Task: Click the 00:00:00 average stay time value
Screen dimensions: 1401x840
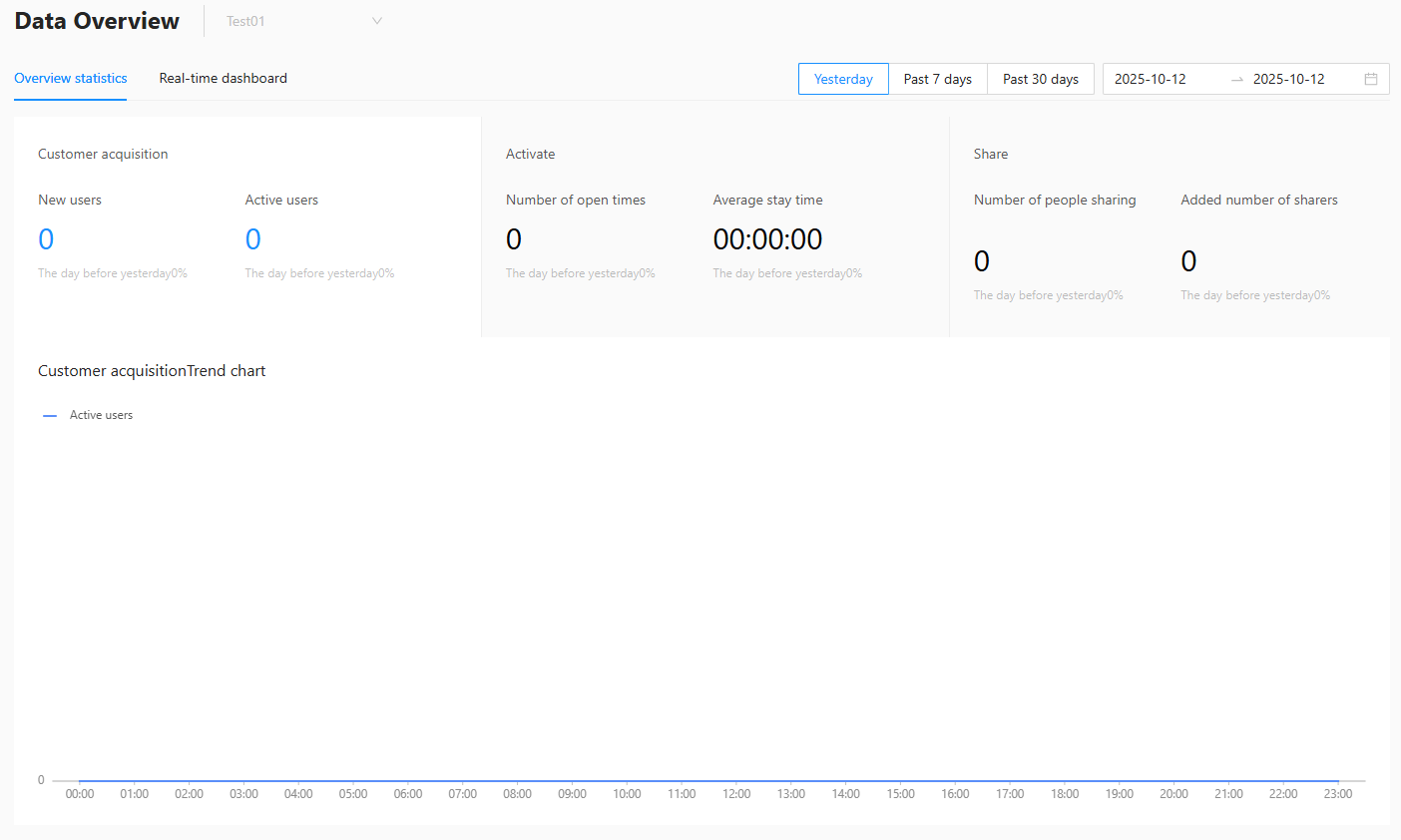Action: [x=768, y=239]
